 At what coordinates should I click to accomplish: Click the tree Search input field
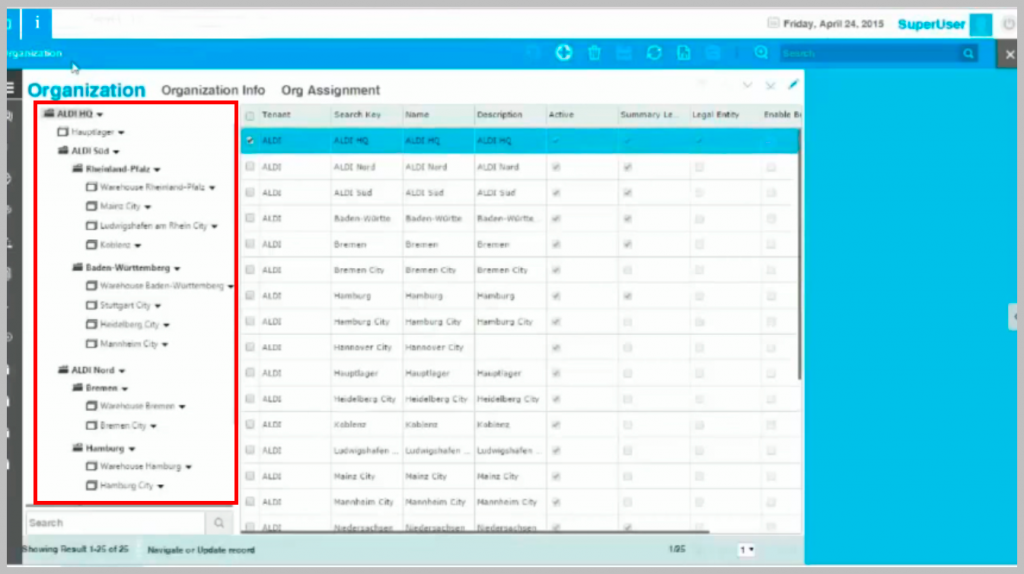point(116,522)
